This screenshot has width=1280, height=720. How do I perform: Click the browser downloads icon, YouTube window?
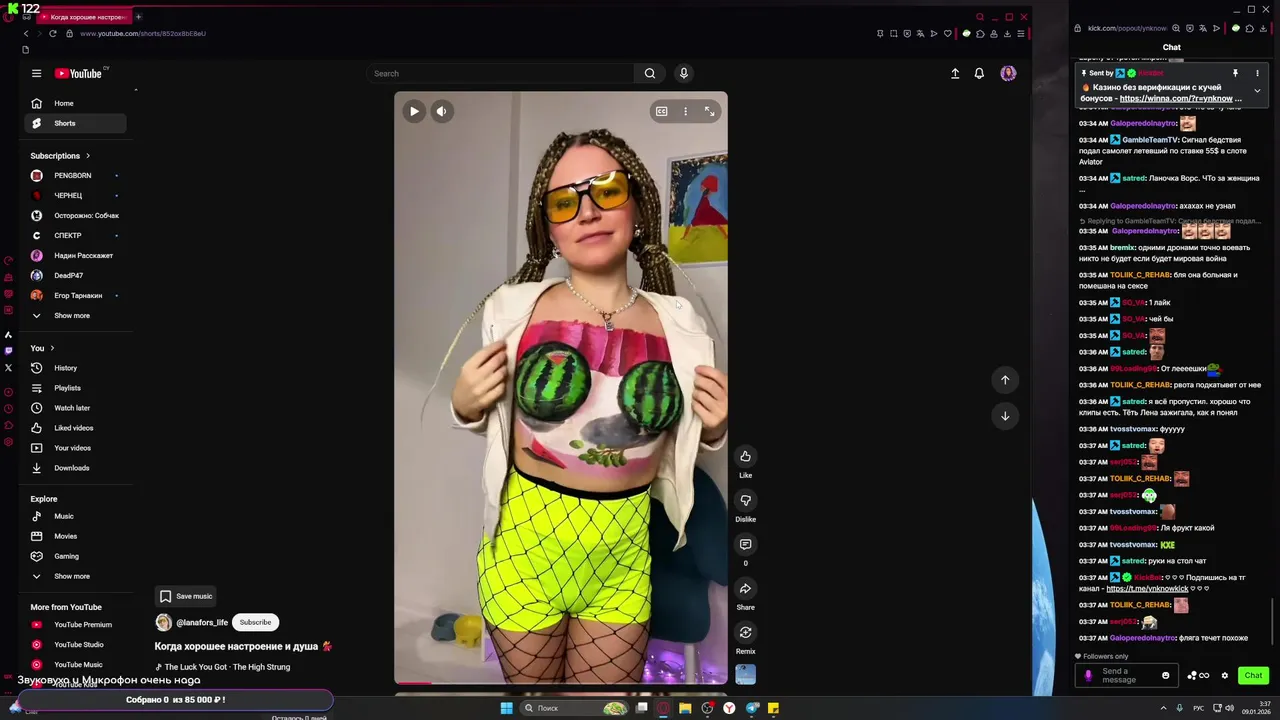pos(1006,33)
